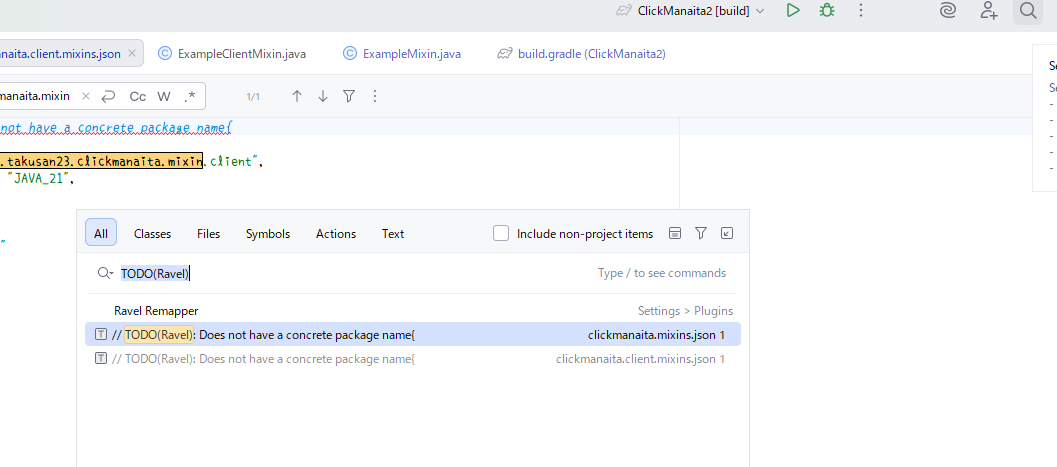
Task: Toggle Regex option in find bar
Action: point(190,96)
